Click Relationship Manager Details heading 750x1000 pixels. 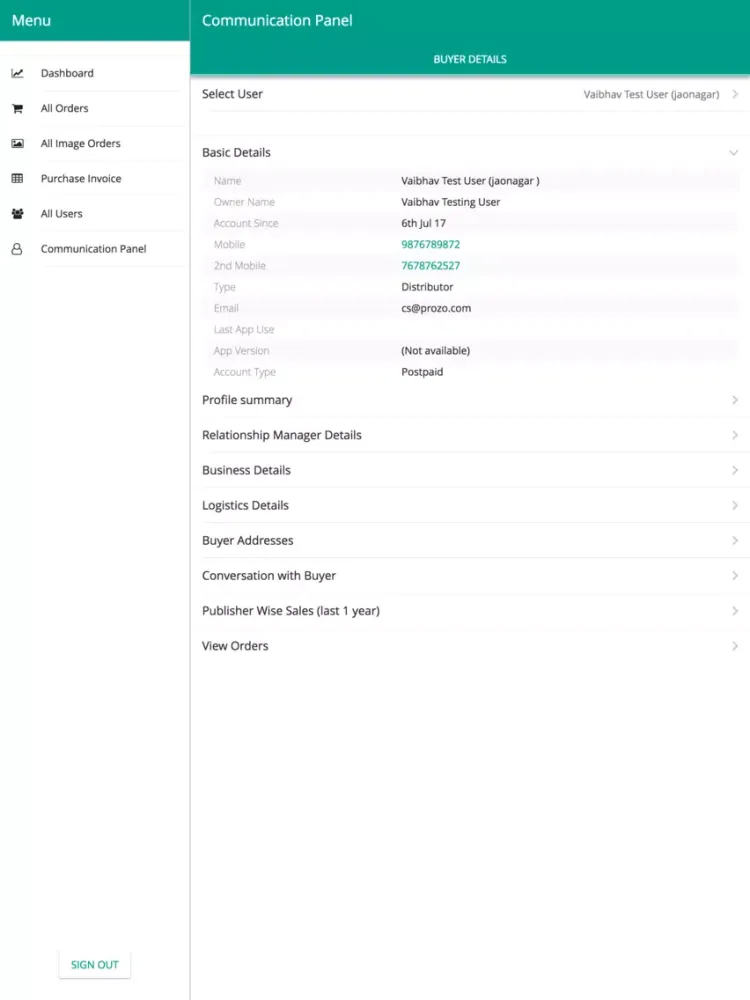pos(281,435)
